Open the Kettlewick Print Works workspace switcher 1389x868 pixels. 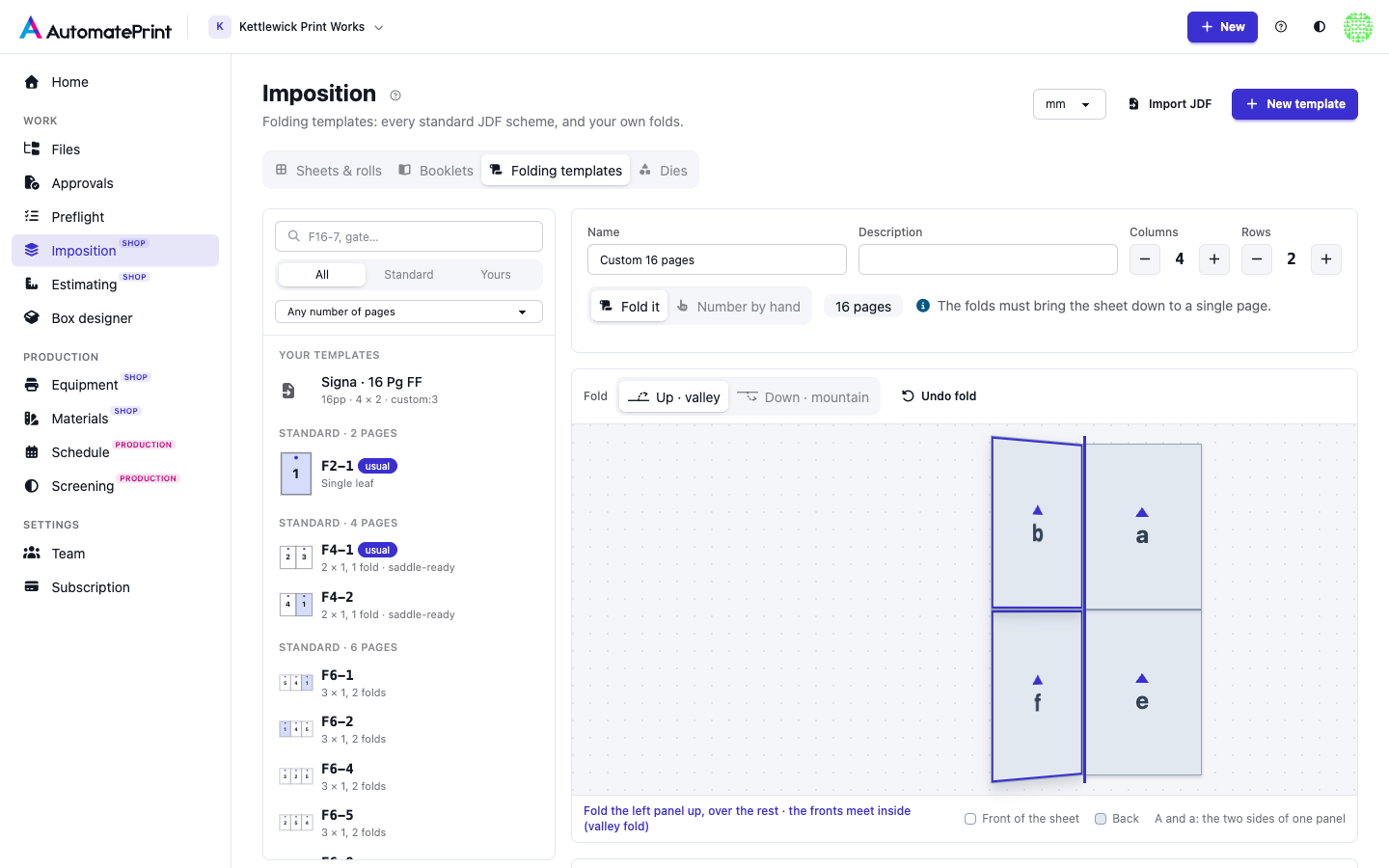pos(297,27)
